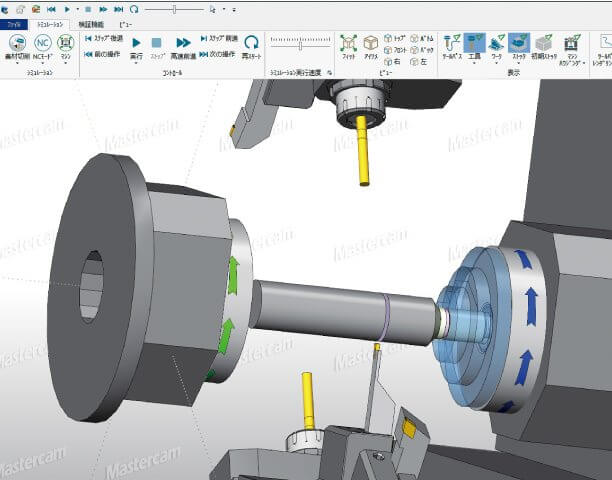Click the simulation speed slider in ribbon

pos(300,45)
